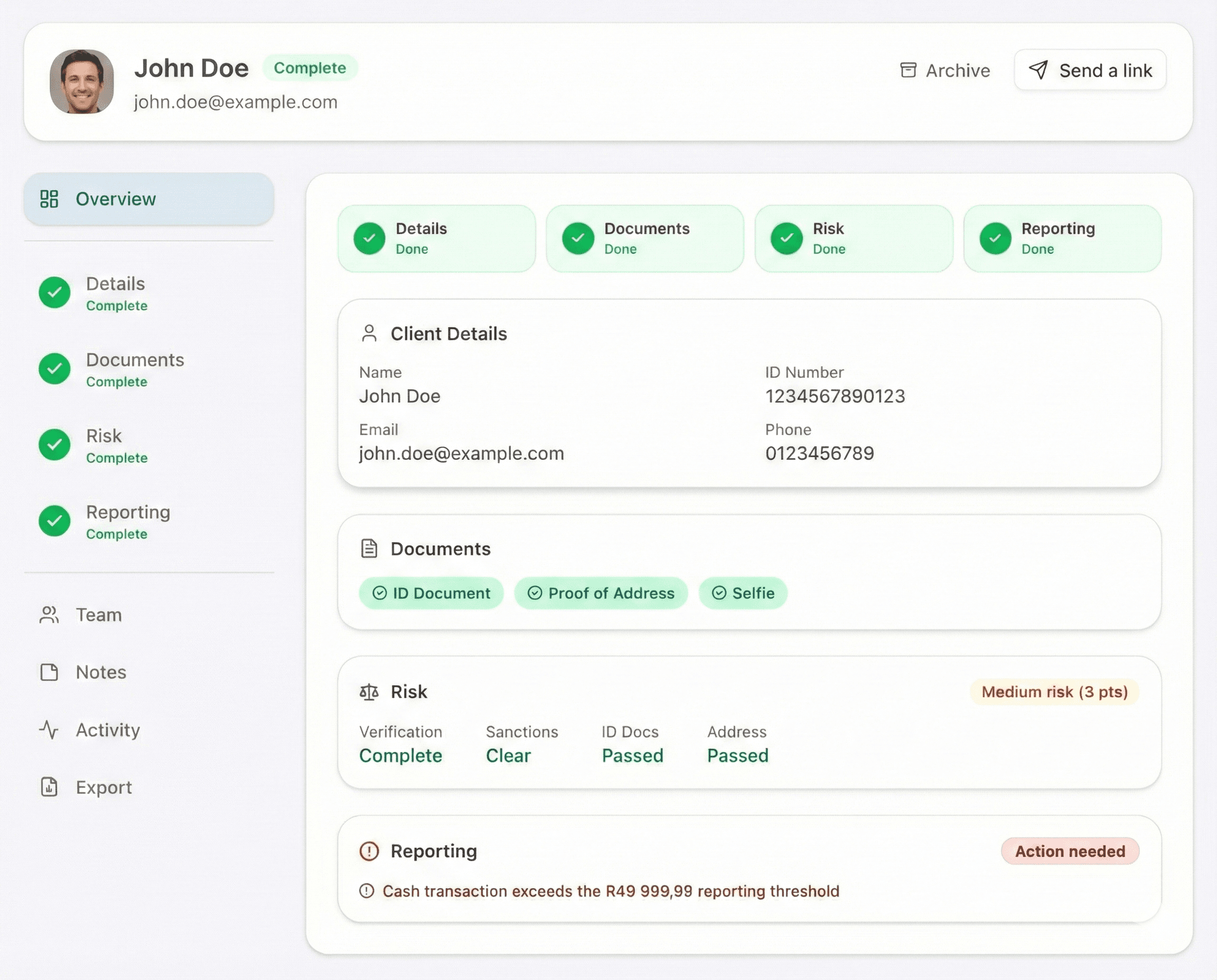Click the Documents file icon
1217x980 pixels.
[x=369, y=548]
